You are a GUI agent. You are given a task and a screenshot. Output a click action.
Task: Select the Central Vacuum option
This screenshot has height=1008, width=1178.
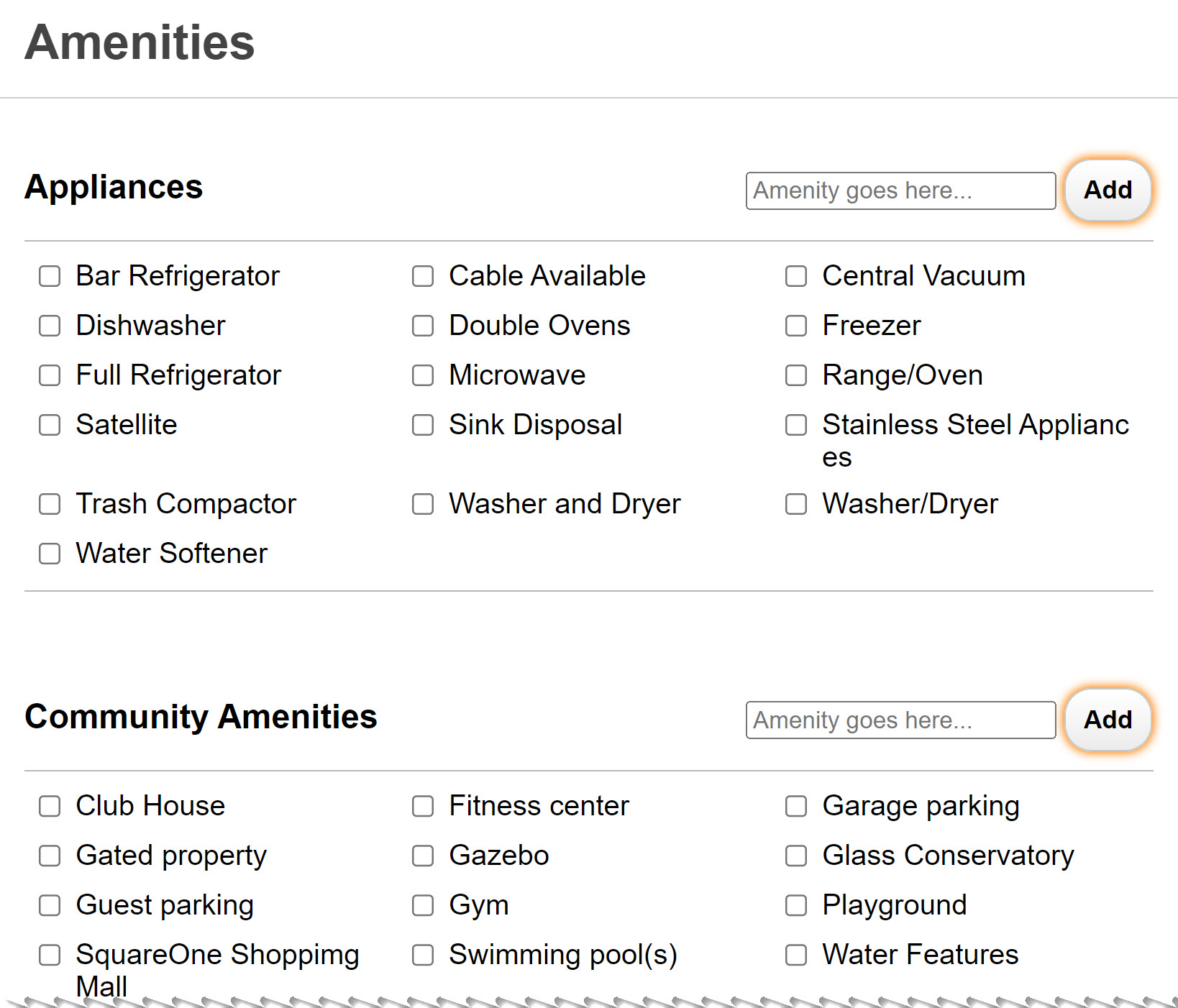[x=796, y=276]
